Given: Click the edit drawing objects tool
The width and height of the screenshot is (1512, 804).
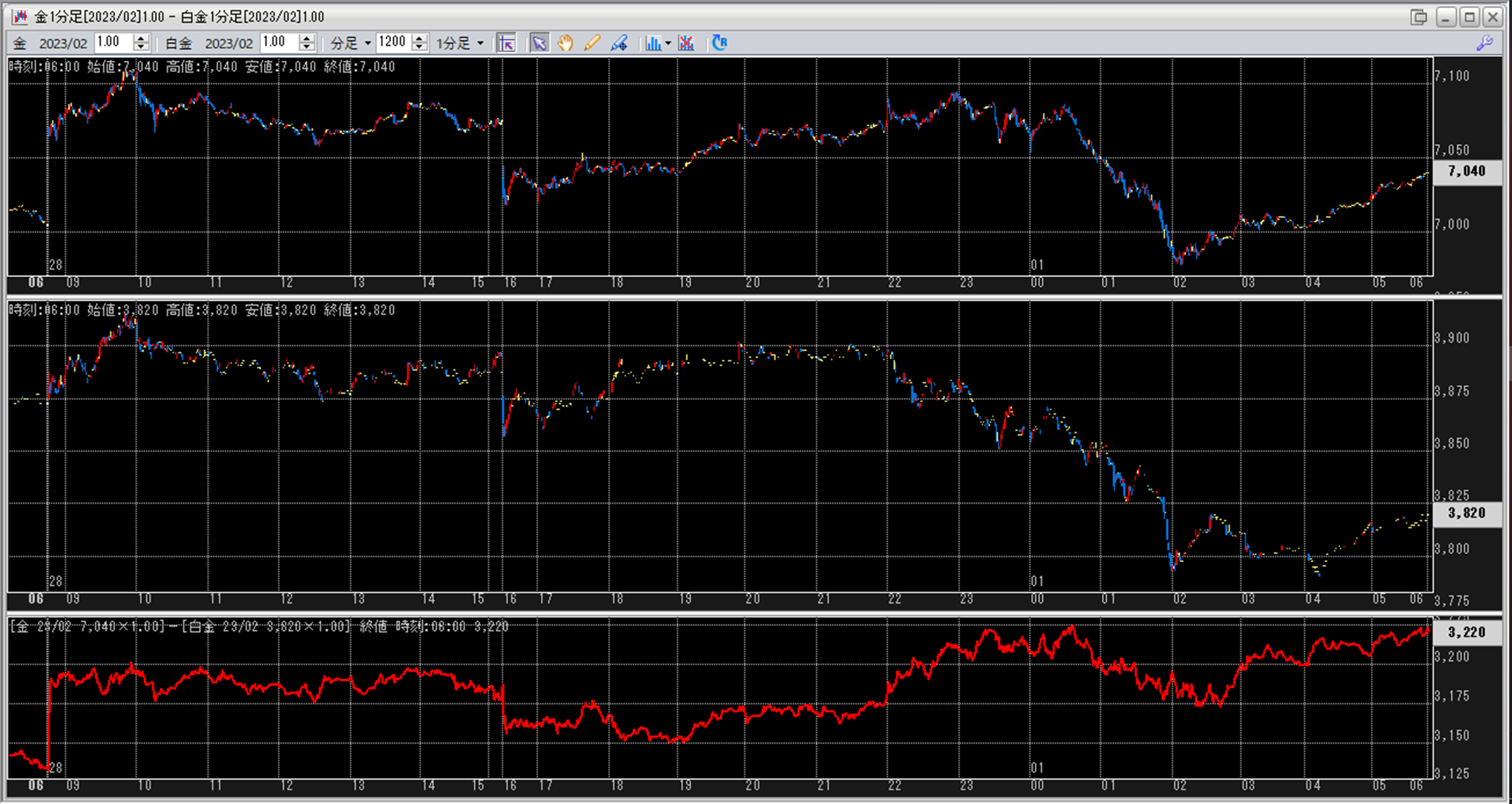Looking at the screenshot, I should click(619, 43).
